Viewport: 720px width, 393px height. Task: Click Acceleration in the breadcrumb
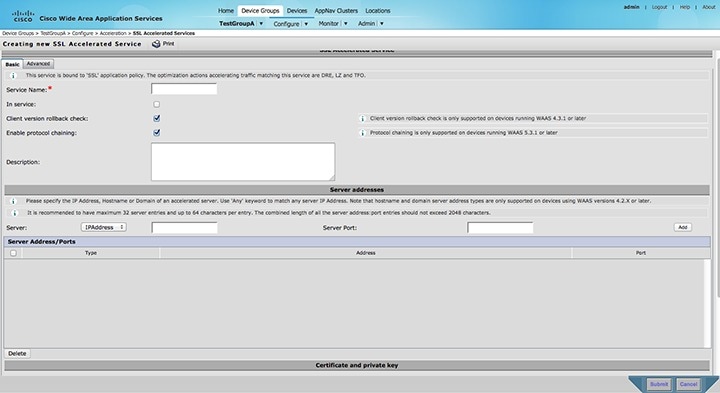113,34
